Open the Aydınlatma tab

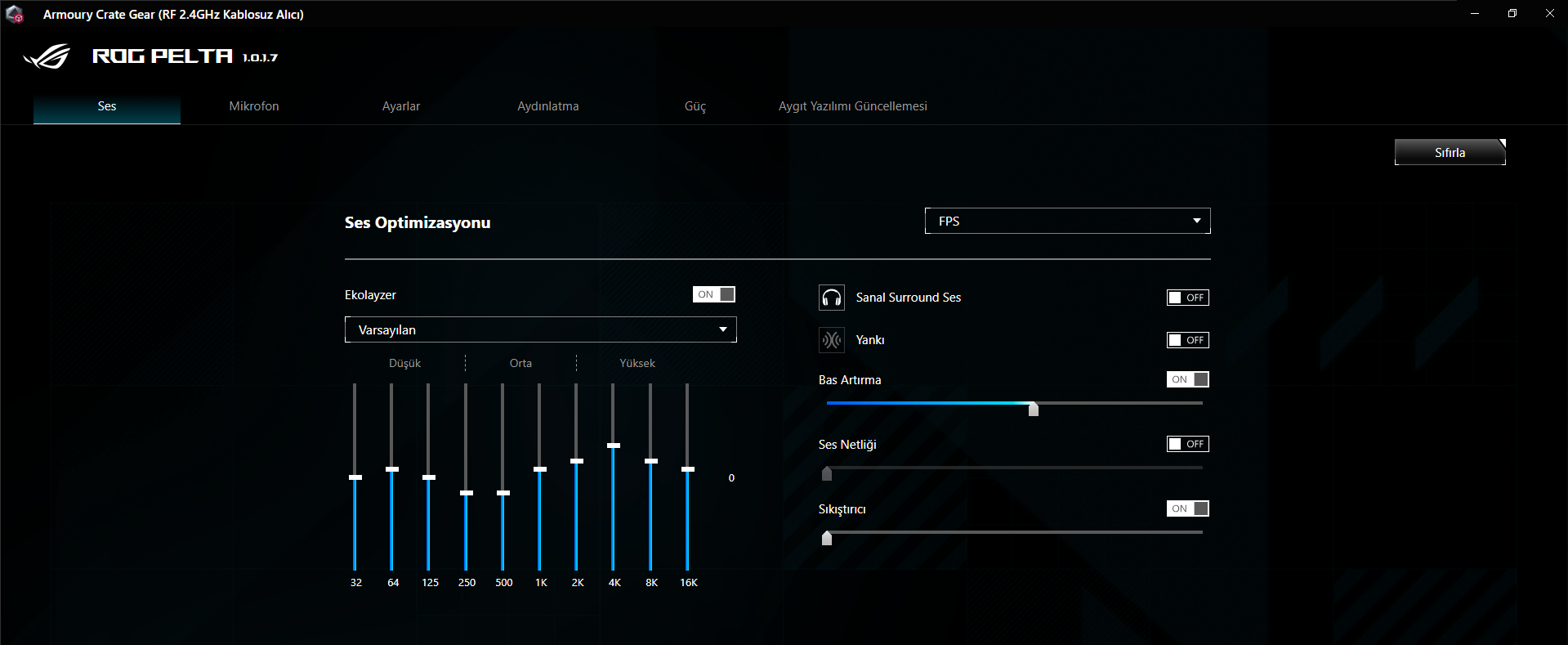pos(548,106)
